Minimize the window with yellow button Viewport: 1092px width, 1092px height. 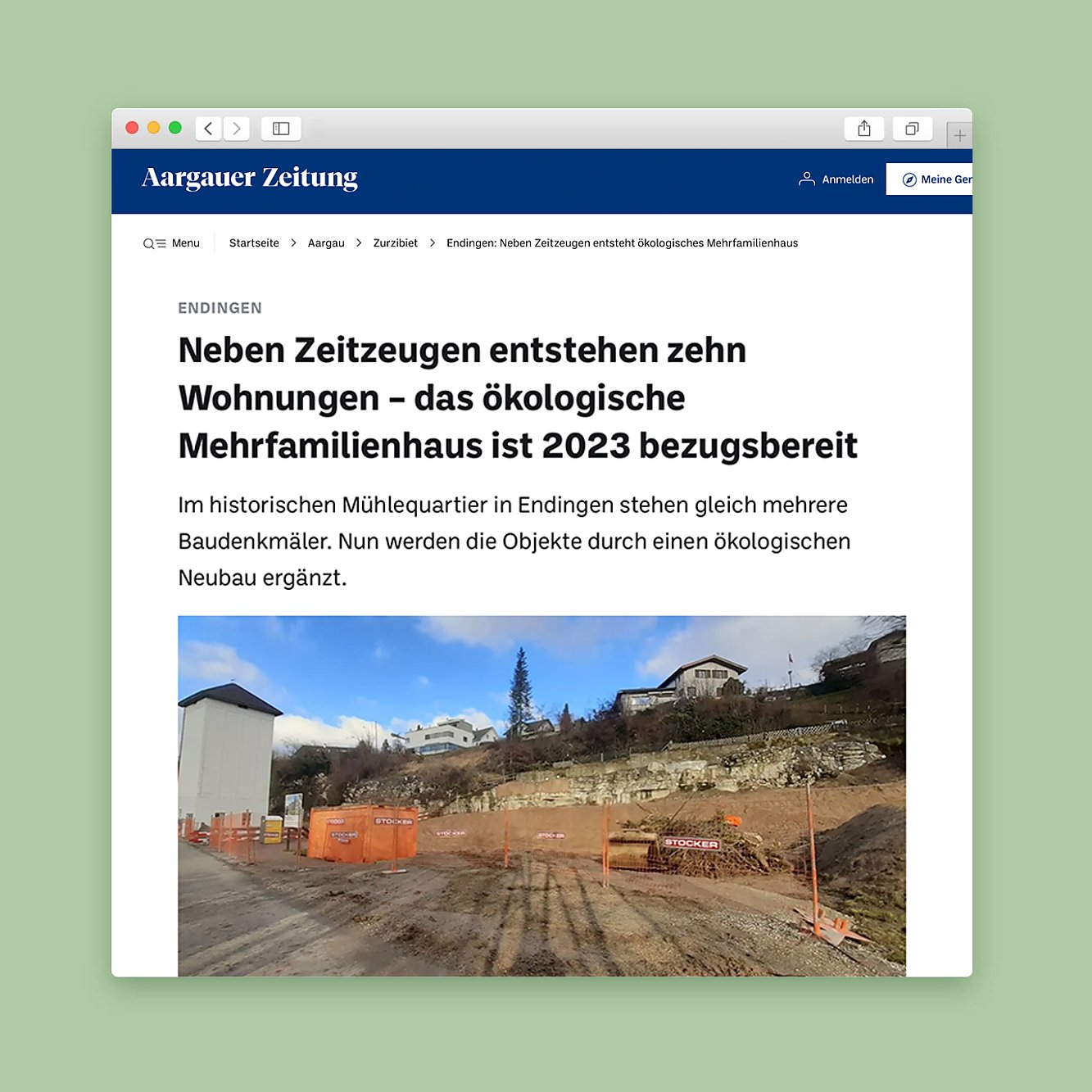point(153,128)
